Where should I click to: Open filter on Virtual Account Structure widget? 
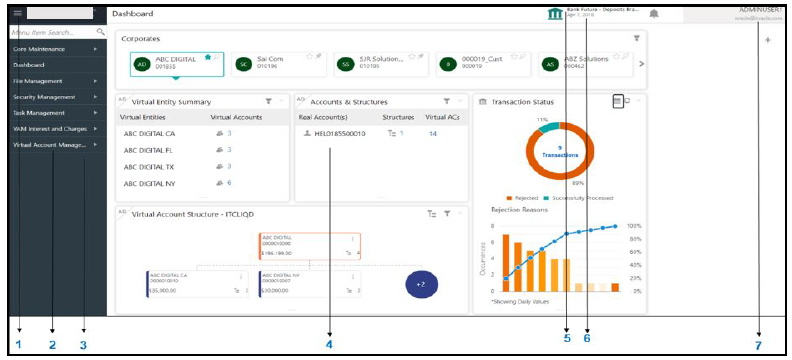tap(447, 214)
